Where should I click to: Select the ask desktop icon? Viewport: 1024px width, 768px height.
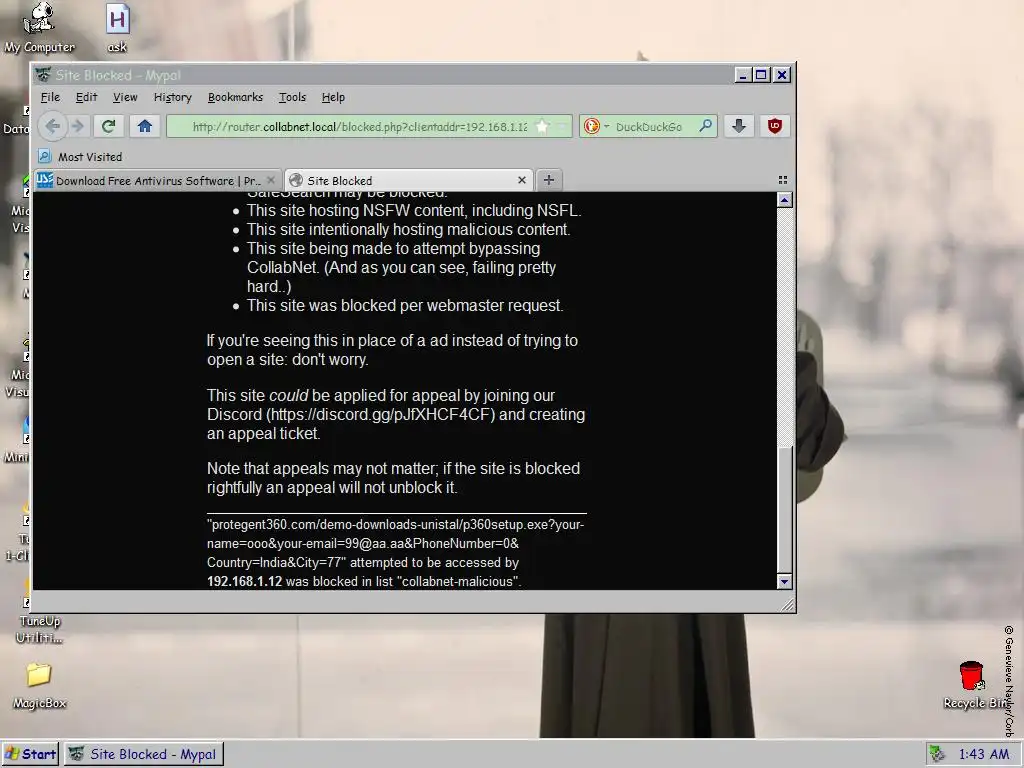(x=117, y=28)
